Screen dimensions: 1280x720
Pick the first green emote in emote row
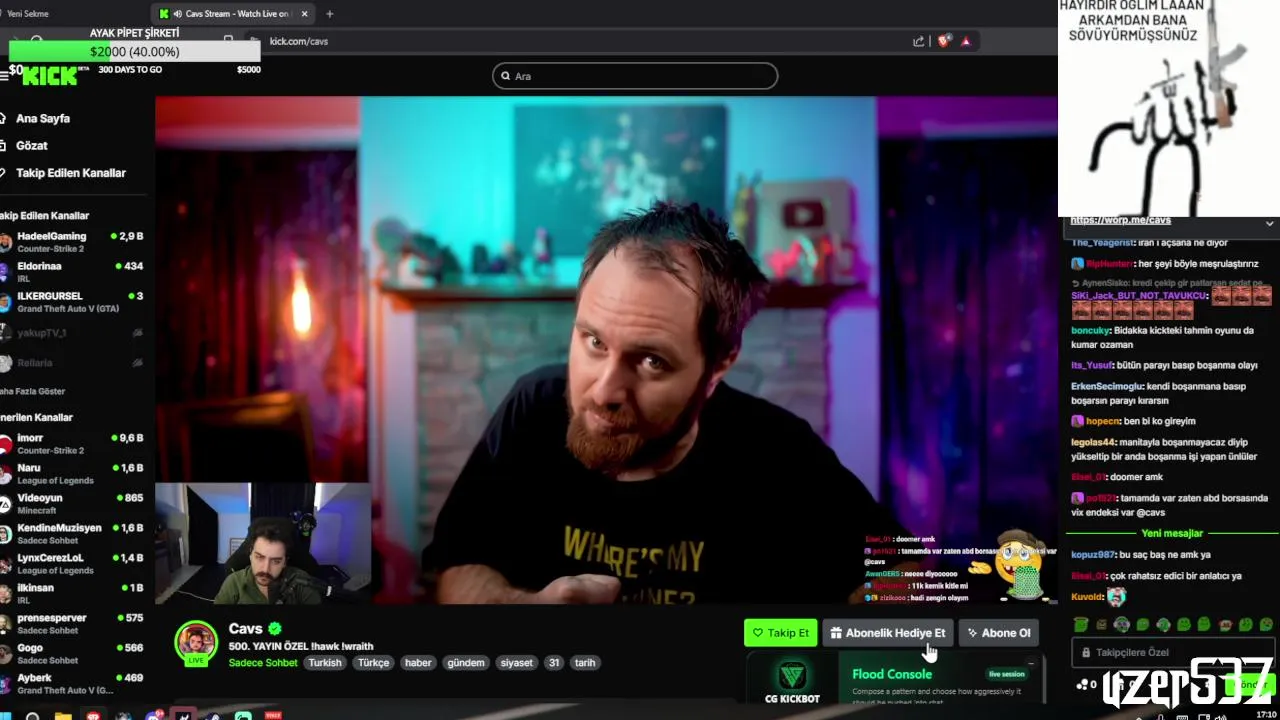1081,625
